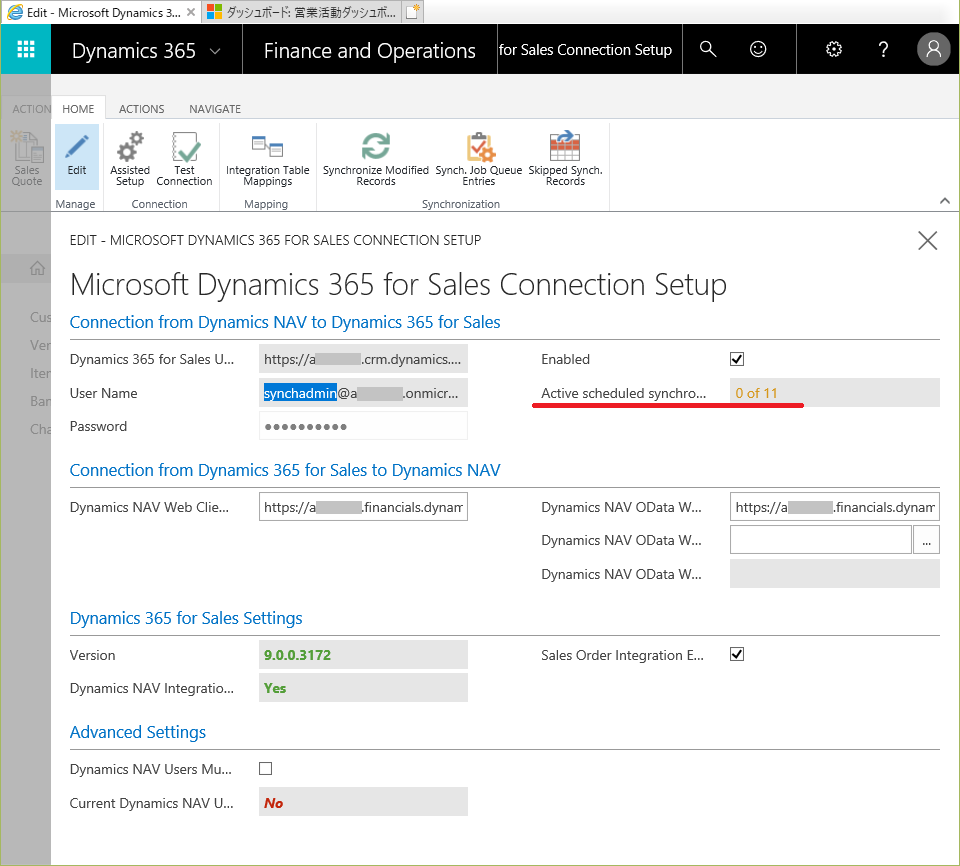Run Test Connection
Screen dimensions: 960x866
(x=184, y=159)
